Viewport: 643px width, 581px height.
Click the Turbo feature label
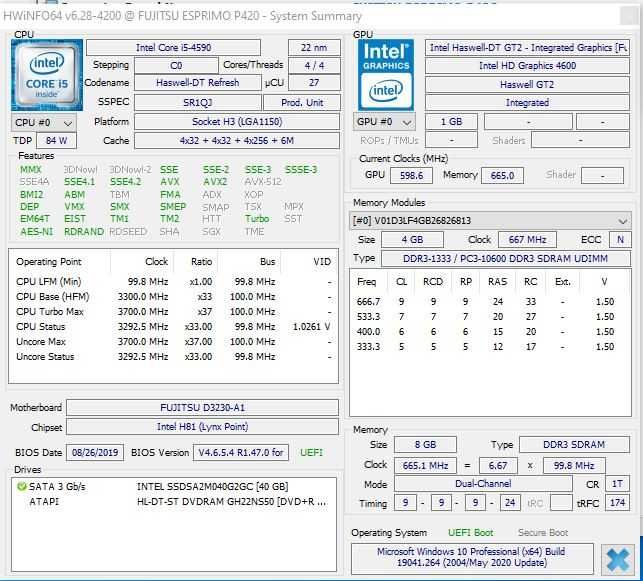point(257,219)
